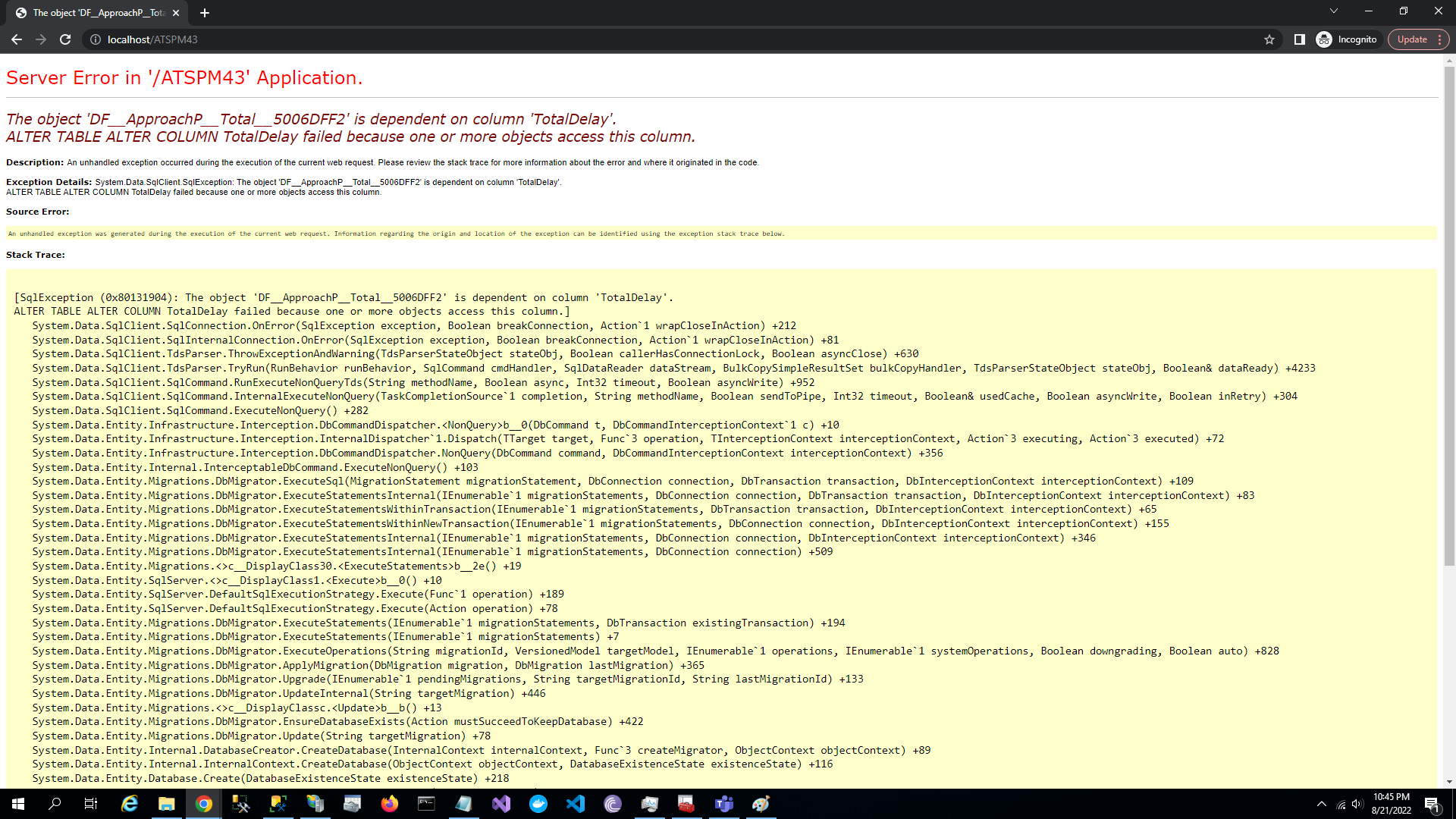Bookmark the current page with the star

[x=1269, y=39]
